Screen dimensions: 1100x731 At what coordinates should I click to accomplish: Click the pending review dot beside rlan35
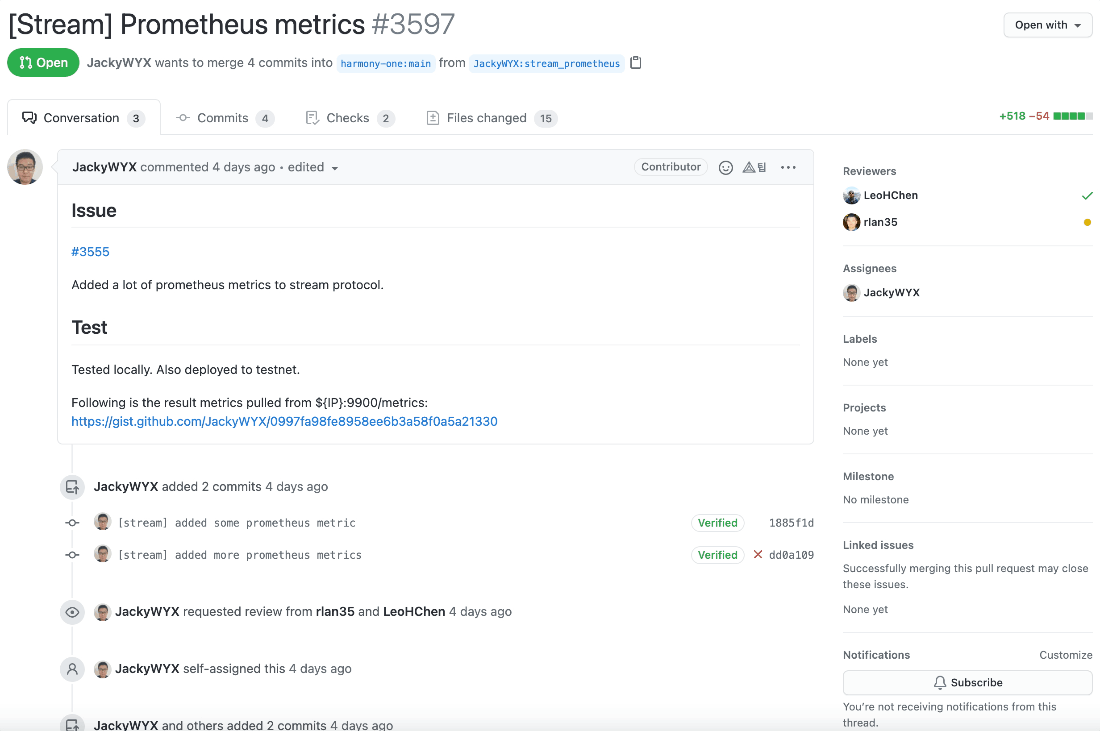(x=1087, y=222)
